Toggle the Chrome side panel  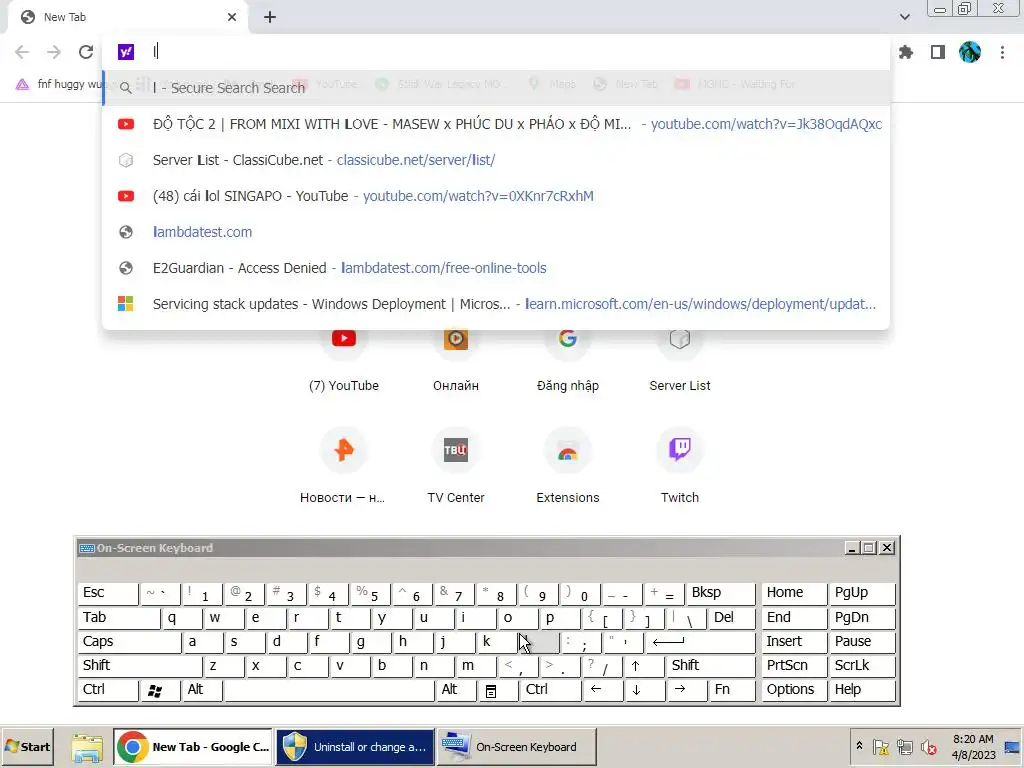click(938, 52)
